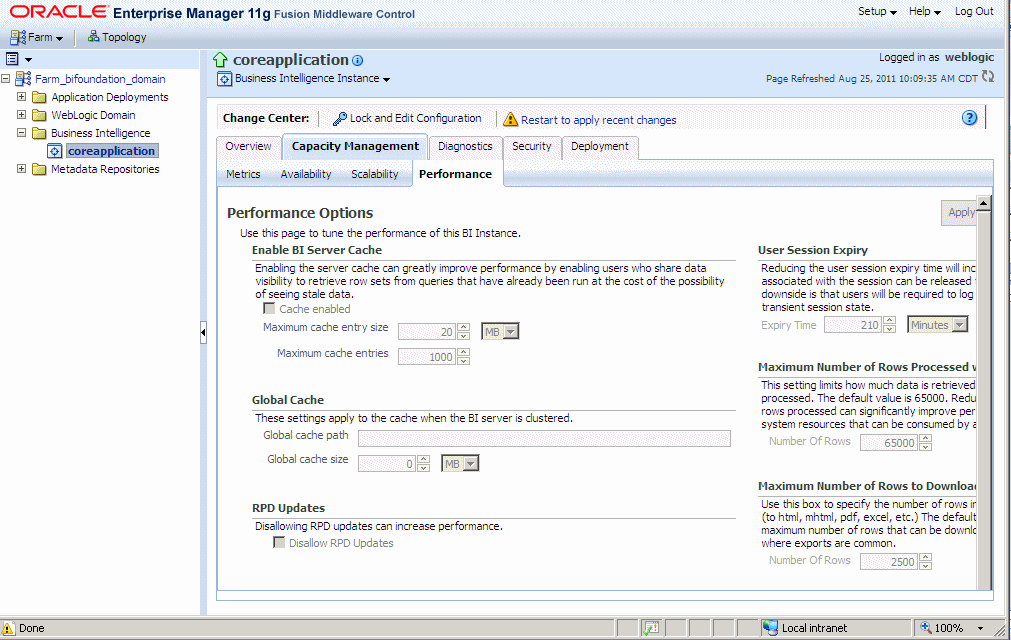Screen dimensions: 1011x640
Task: Click Global cache size field
Action: (387, 463)
